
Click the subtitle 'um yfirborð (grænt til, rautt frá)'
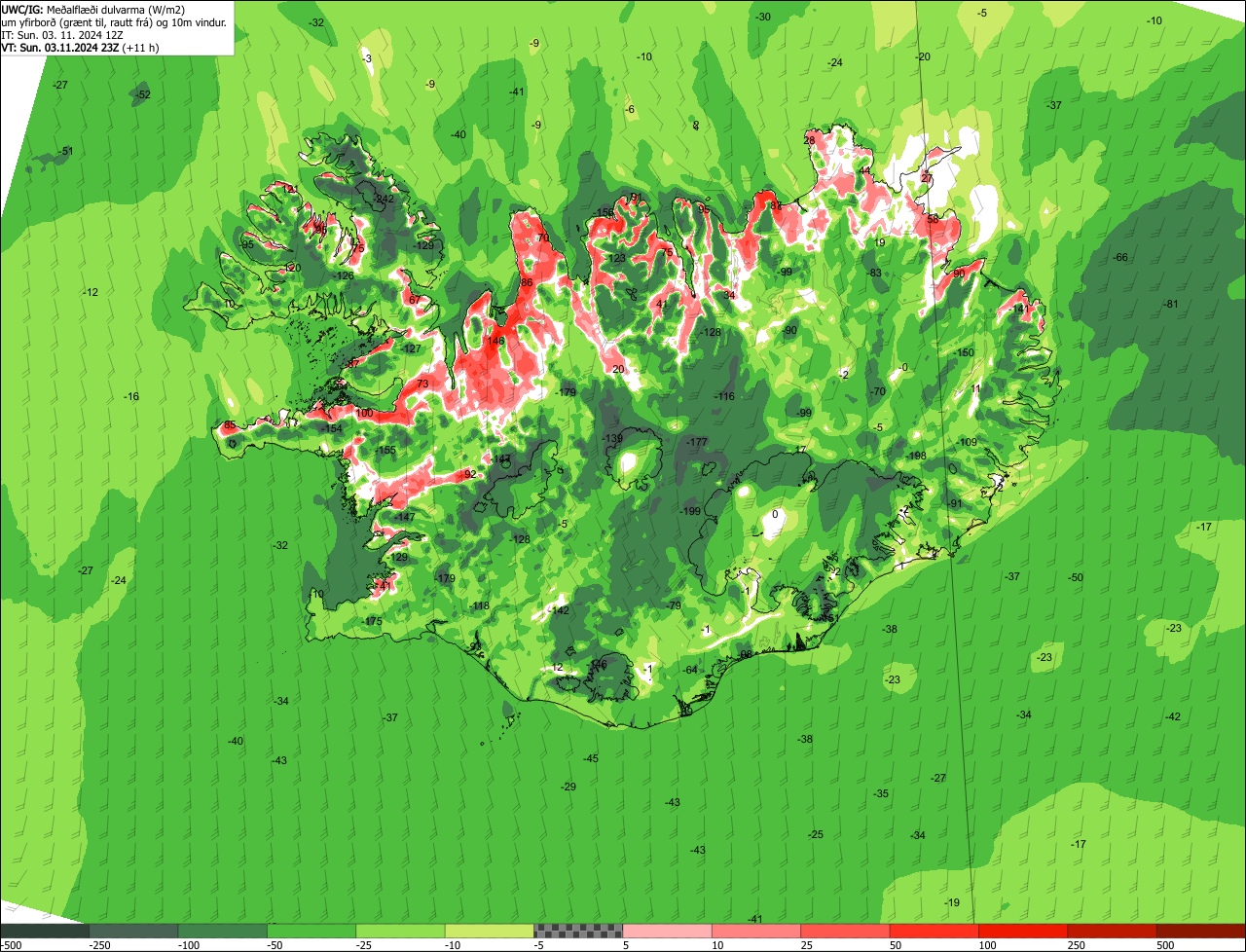tap(78, 21)
